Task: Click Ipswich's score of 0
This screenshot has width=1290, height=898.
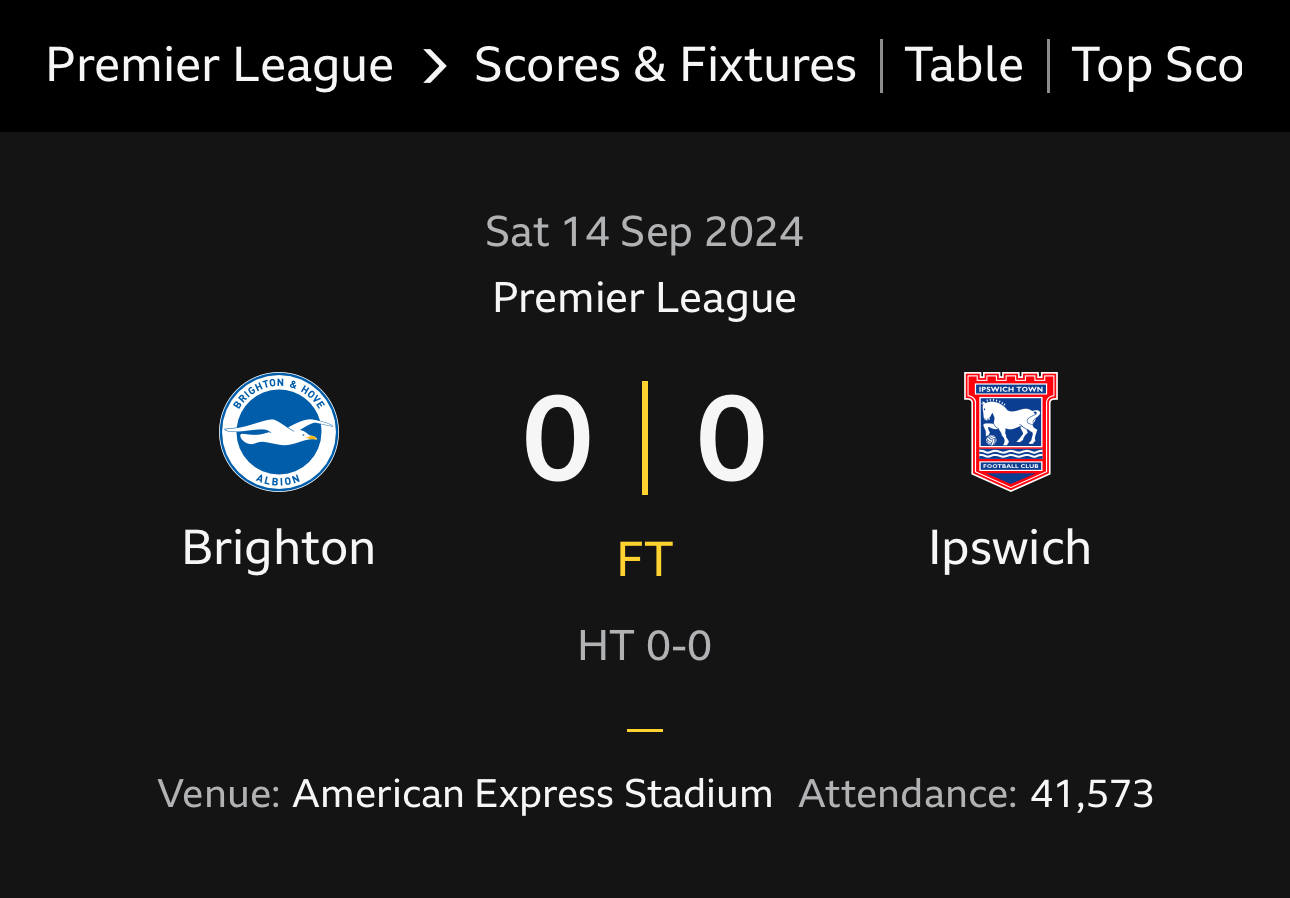Action: [732, 439]
